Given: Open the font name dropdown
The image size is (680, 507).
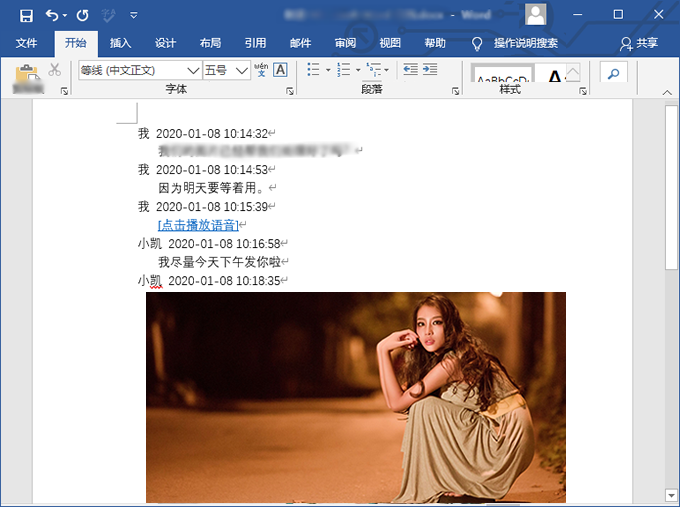Looking at the screenshot, I should (x=194, y=70).
